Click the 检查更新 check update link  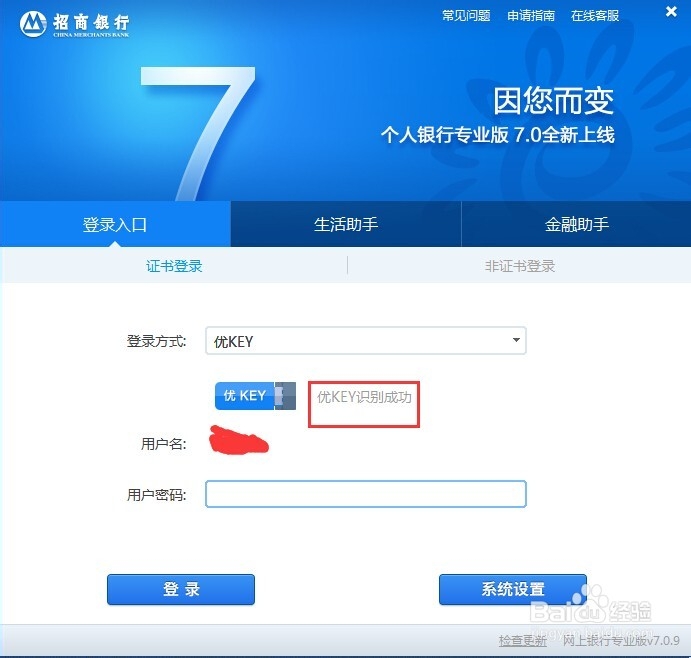tap(523, 640)
